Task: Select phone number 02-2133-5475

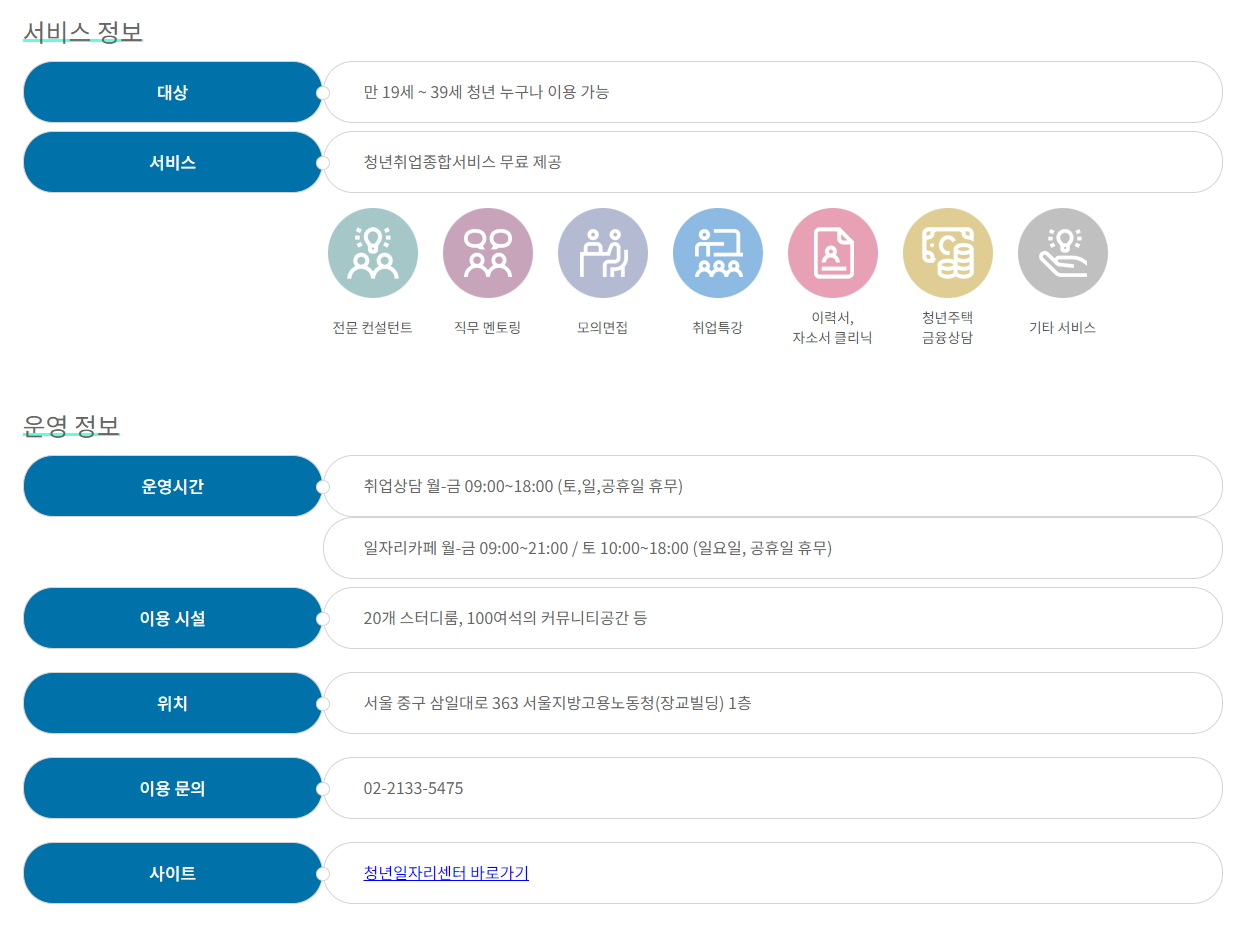Action: [x=413, y=788]
